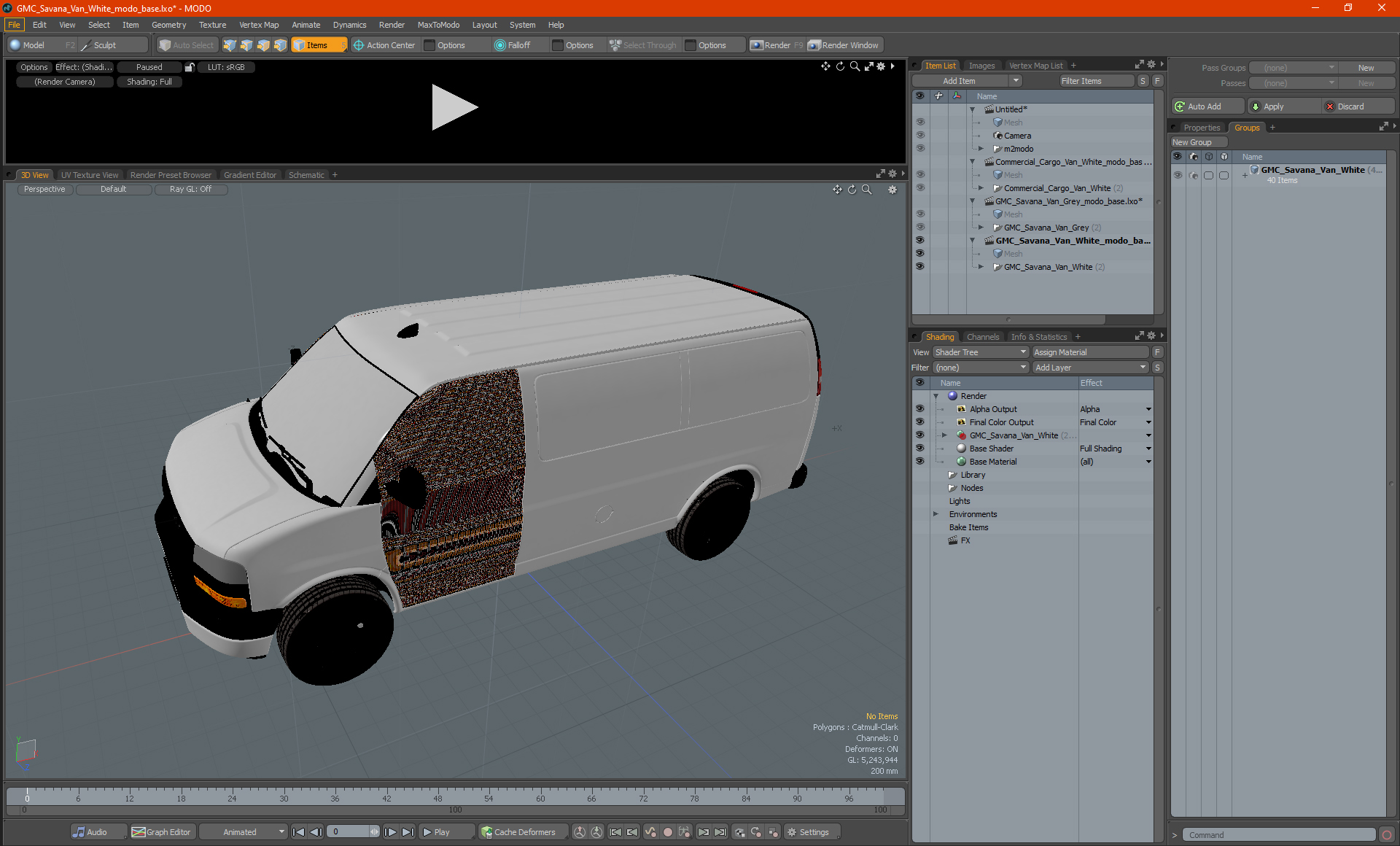The height and width of the screenshot is (846, 1400).
Task: Open Shader Tree View dropdown
Action: point(981,352)
